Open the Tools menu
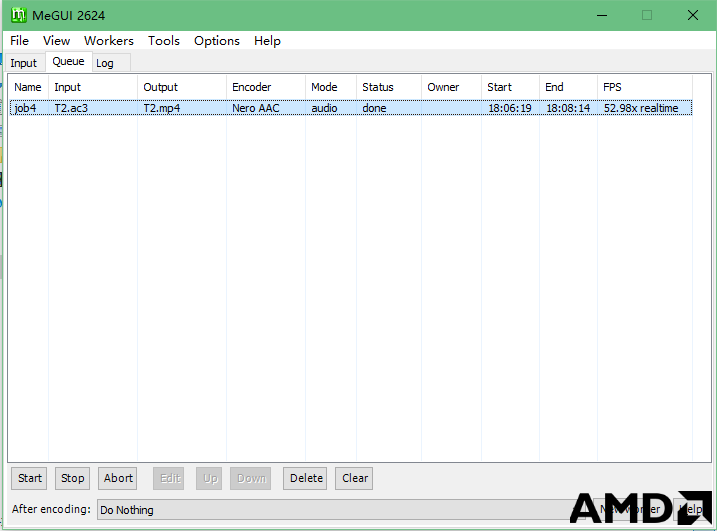The height and width of the screenshot is (531, 717). pos(164,41)
